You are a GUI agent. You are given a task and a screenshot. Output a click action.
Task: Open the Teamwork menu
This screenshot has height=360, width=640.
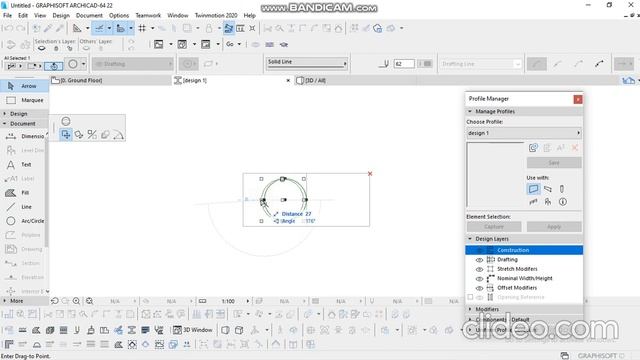(148, 16)
